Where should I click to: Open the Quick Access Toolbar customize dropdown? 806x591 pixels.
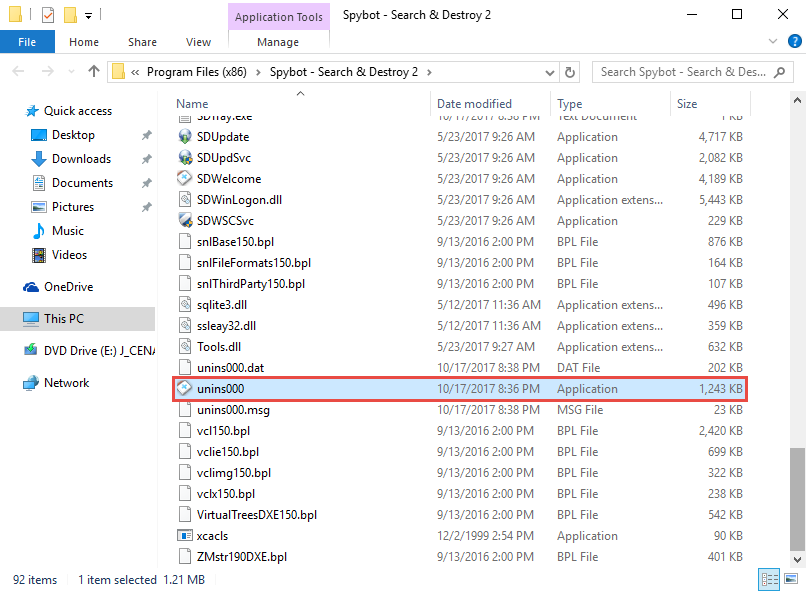pyautogui.click(x=88, y=16)
